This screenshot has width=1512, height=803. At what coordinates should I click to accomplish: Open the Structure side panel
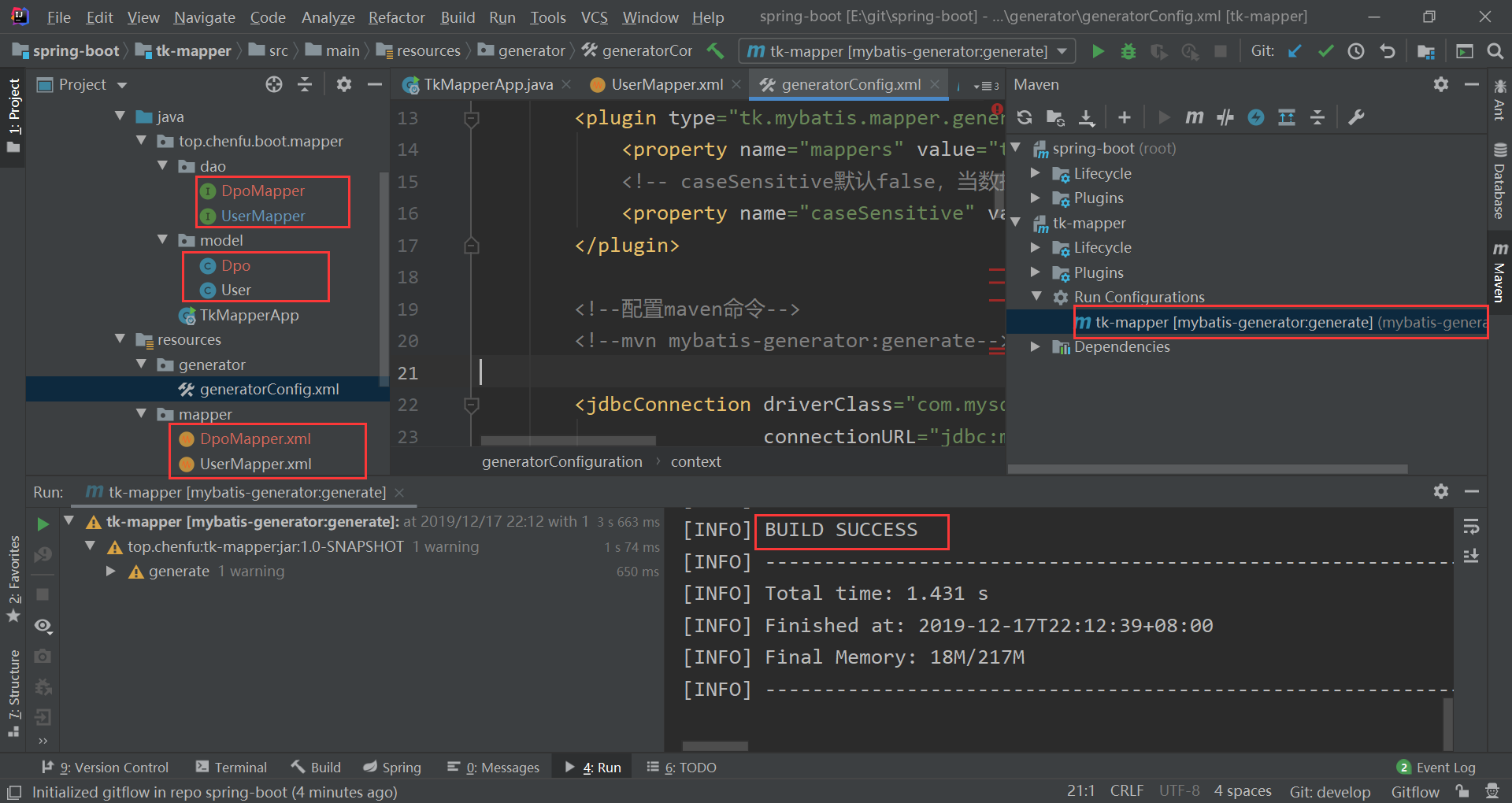coord(14,693)
